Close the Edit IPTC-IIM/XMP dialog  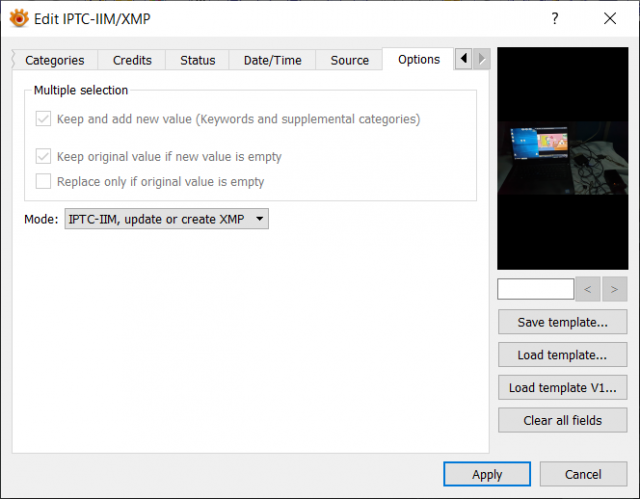[610, 18]
